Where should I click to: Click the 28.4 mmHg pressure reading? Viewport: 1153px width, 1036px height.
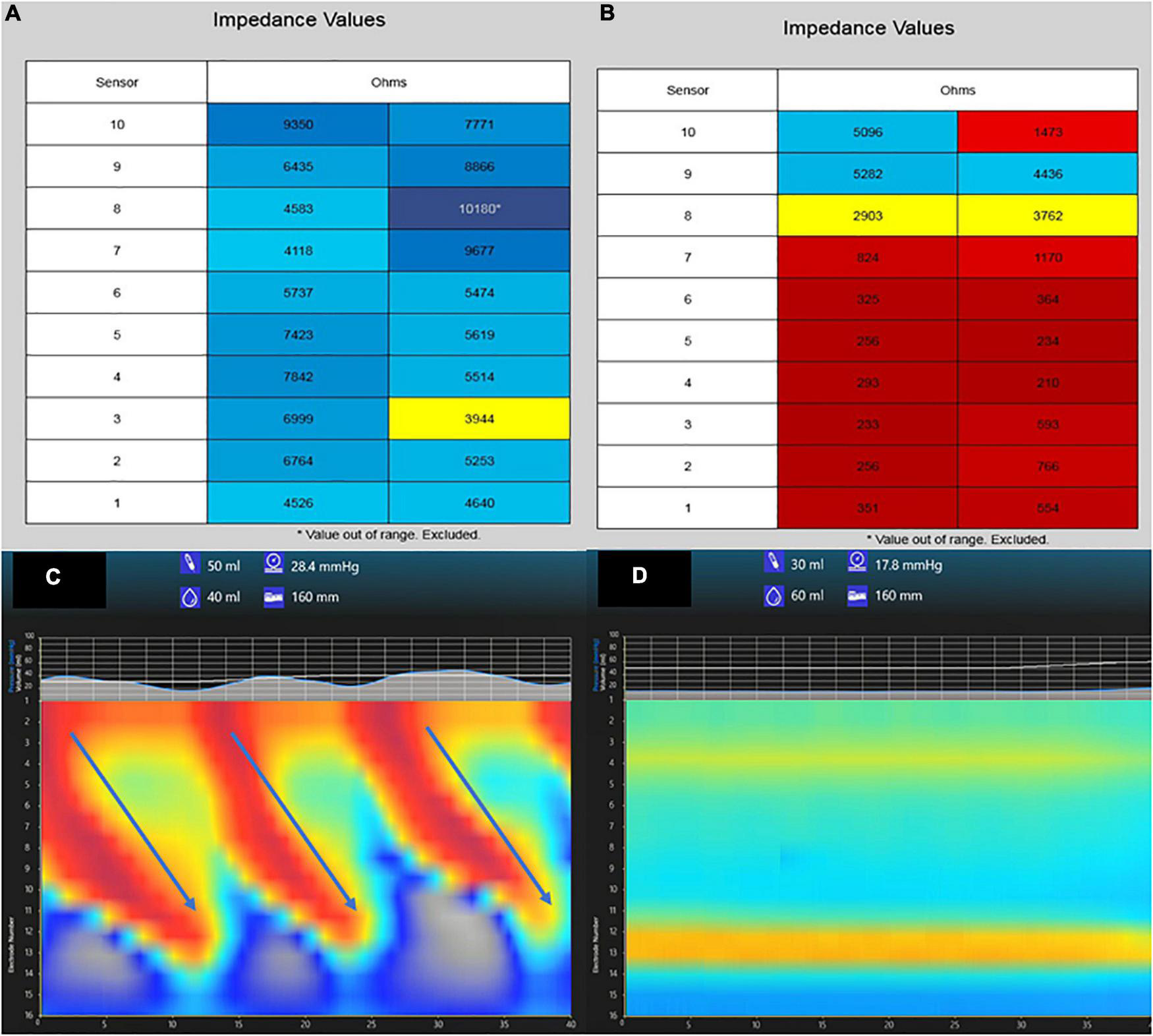324,566
